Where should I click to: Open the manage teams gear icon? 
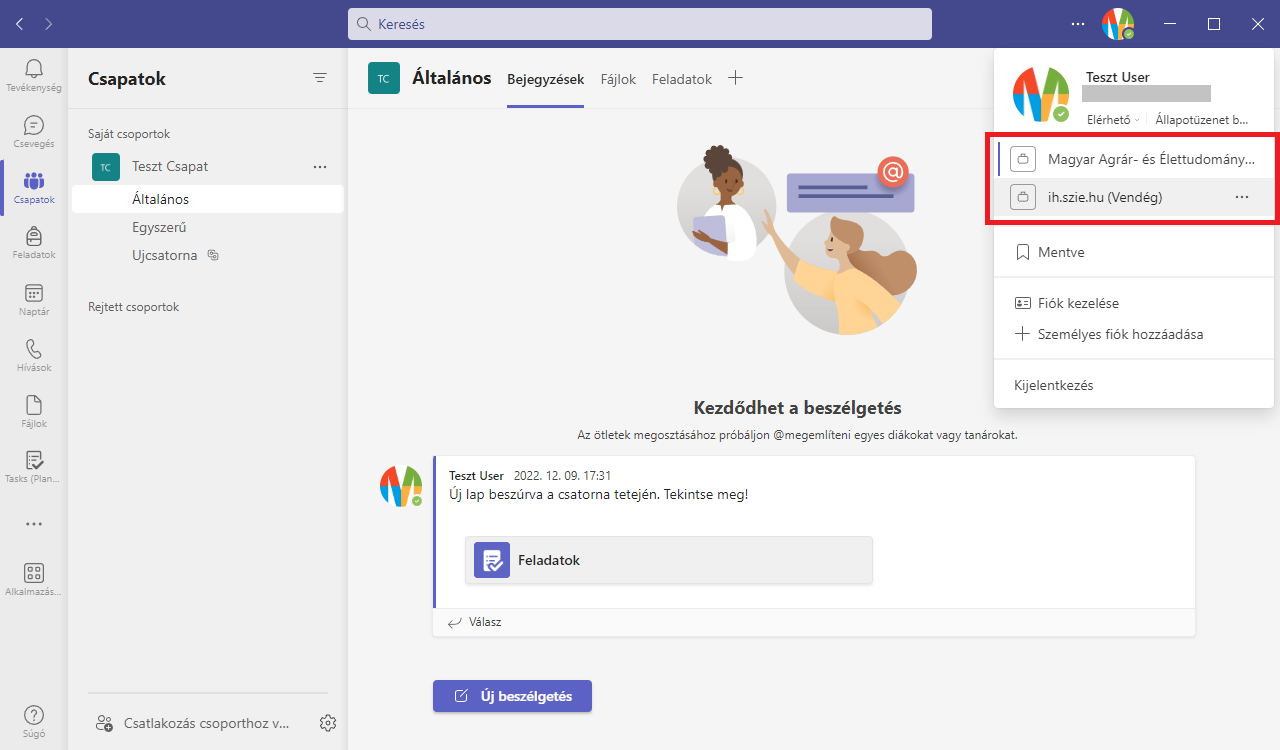click(327, 722)
